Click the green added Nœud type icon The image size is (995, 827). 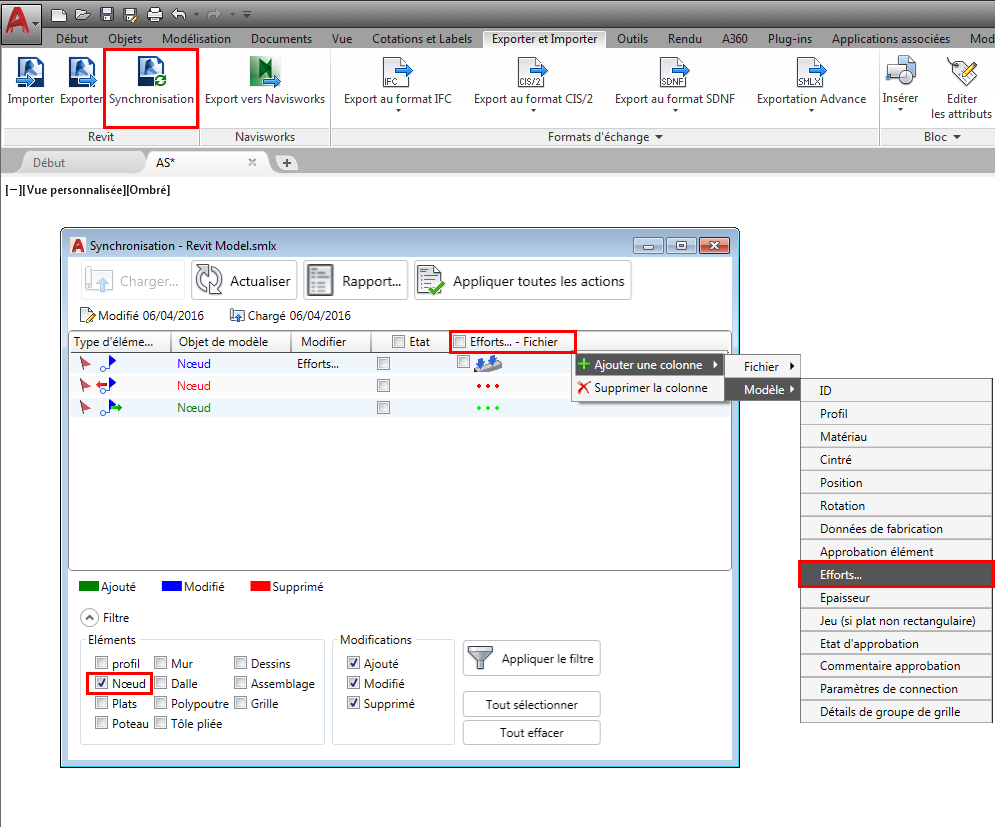point(110,407)
